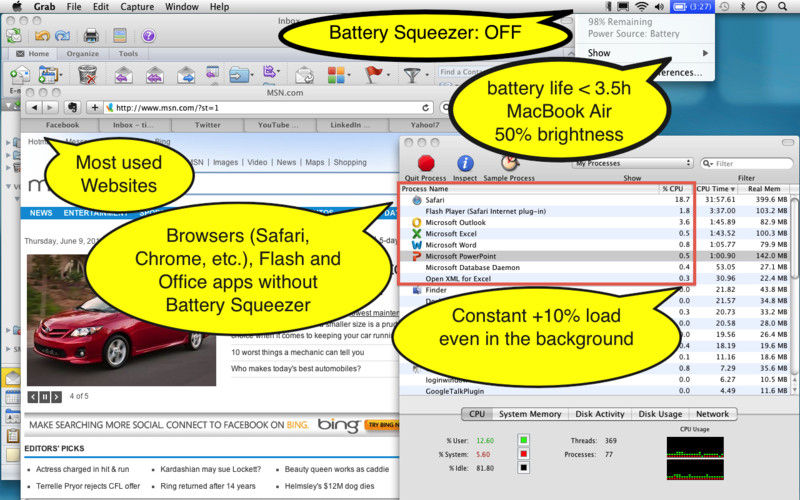Click the Meeting reply icon in Outlook ribbon
Image resolution: width=800 pixels, height=500 pixels.
213,73
